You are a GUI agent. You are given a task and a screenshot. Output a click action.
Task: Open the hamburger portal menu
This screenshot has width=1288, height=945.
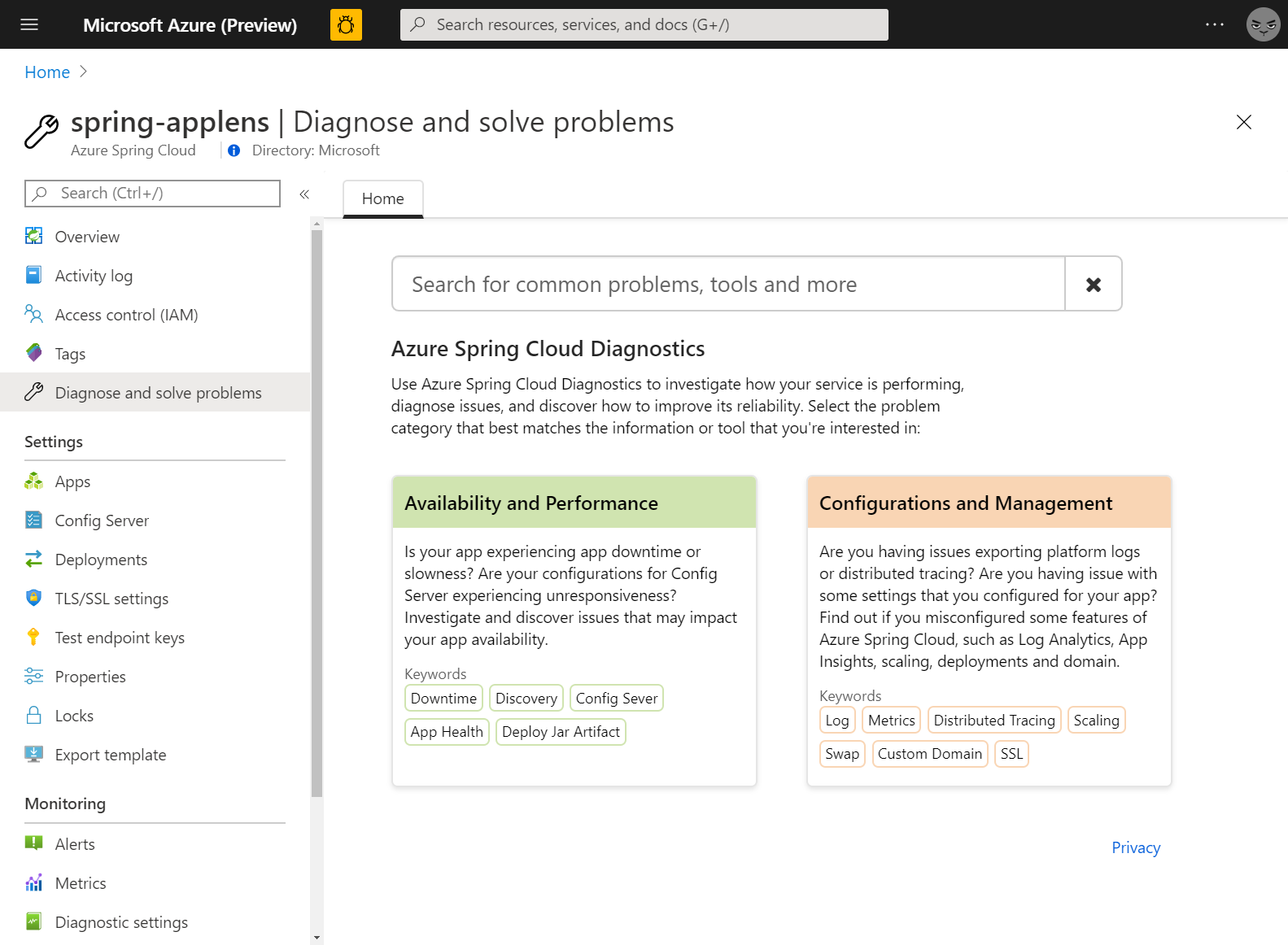(x=29, y=25)
